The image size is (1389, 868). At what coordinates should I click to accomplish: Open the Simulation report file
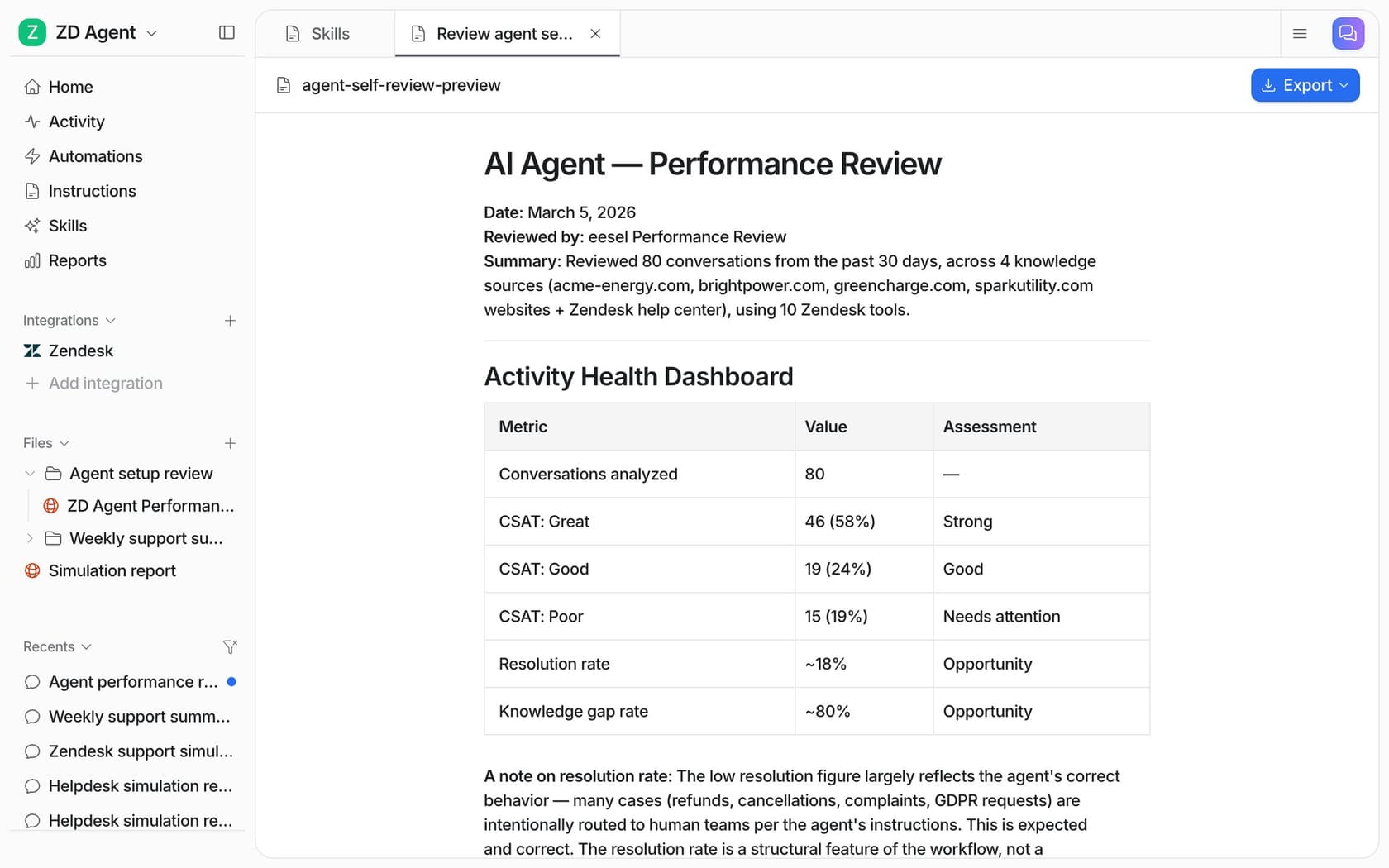[x=112, y=570]
